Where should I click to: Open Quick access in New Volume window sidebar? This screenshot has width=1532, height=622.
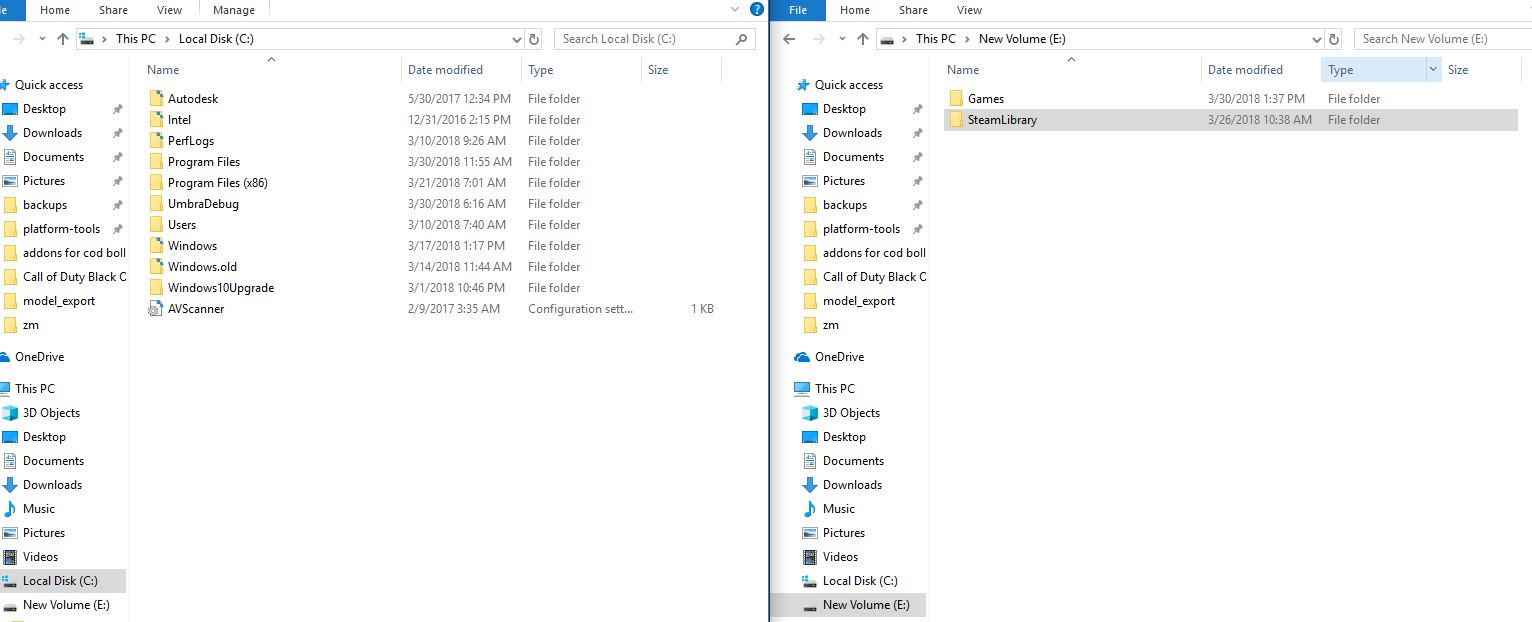(x=848, y=85)
